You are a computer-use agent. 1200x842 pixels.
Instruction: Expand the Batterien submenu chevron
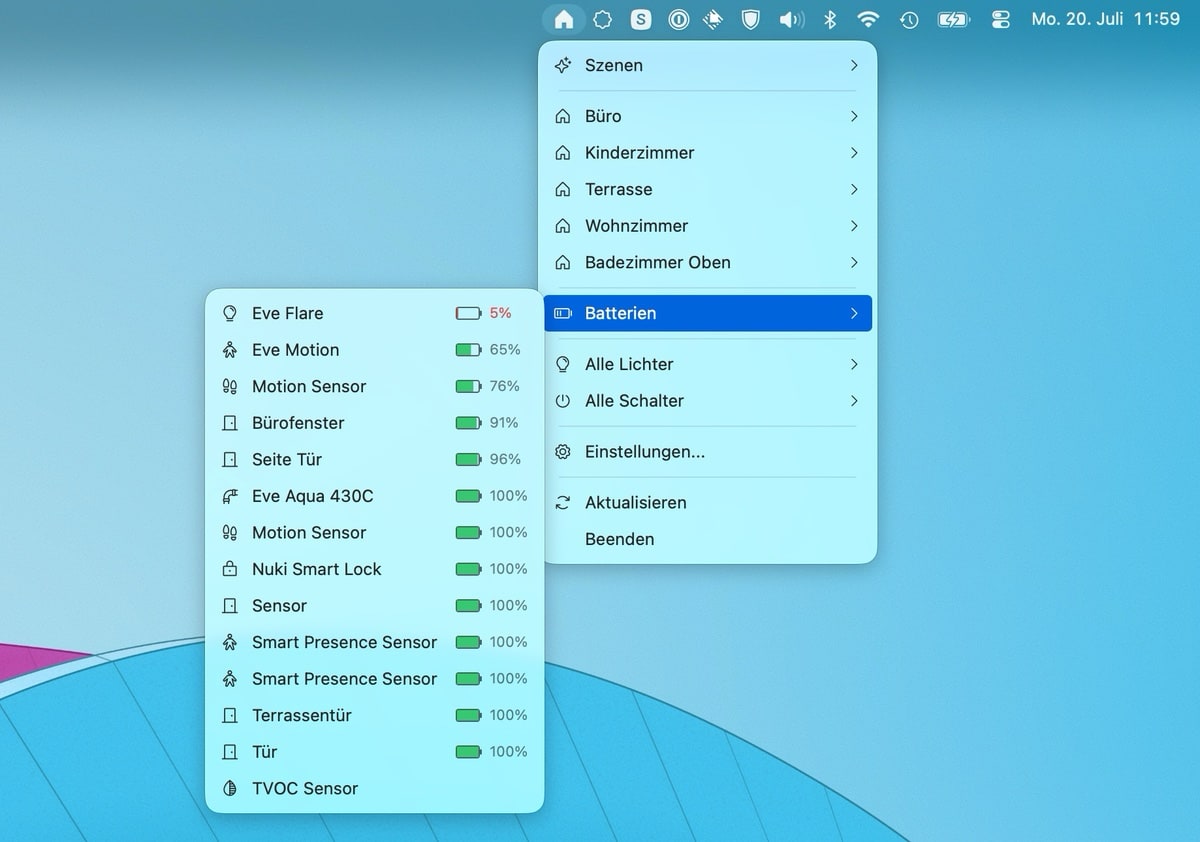pos(854,313)
